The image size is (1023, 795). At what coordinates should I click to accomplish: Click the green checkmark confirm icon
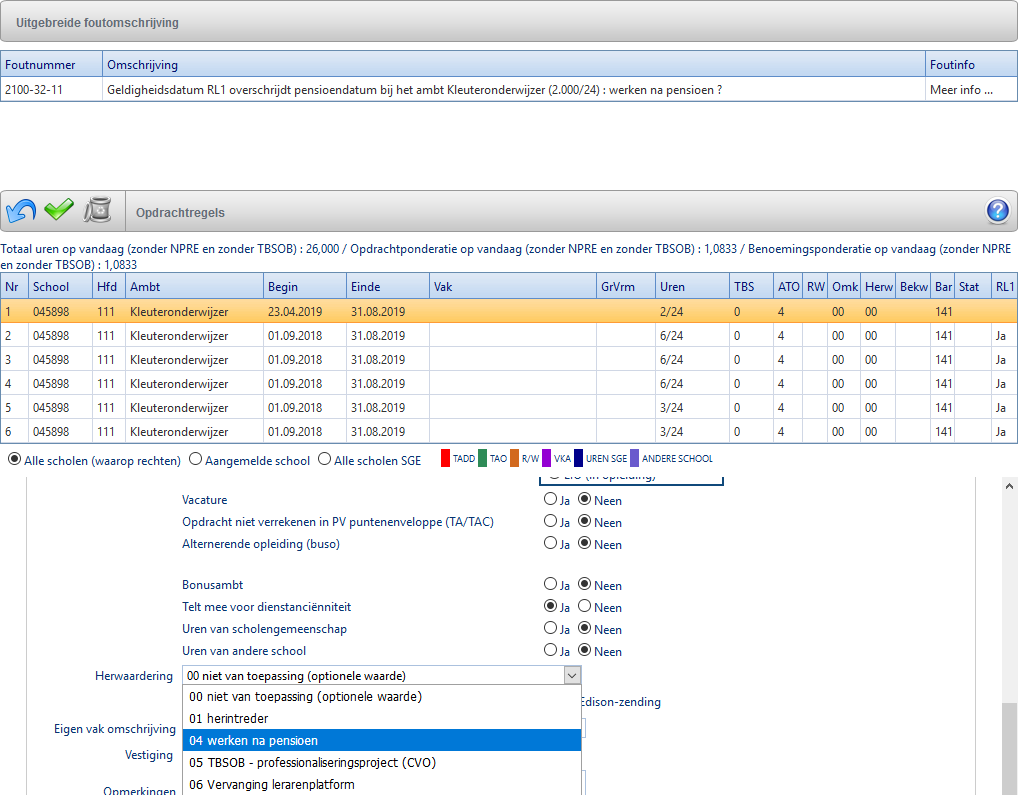click(59, 210)
